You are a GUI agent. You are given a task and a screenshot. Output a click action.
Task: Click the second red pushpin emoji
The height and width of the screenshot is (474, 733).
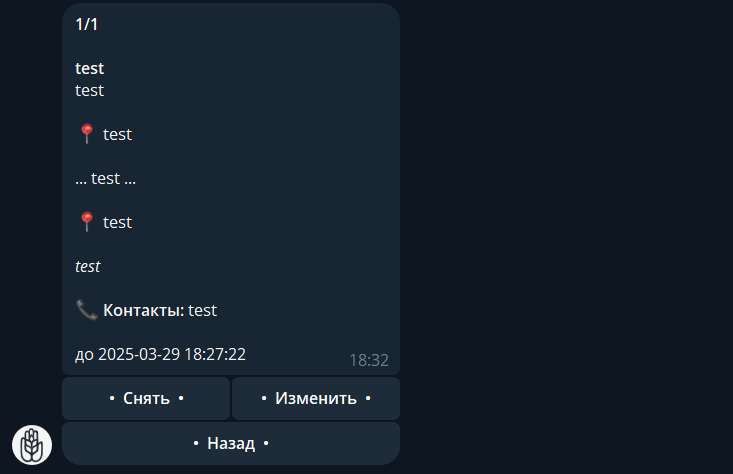[x=86, y=222]
